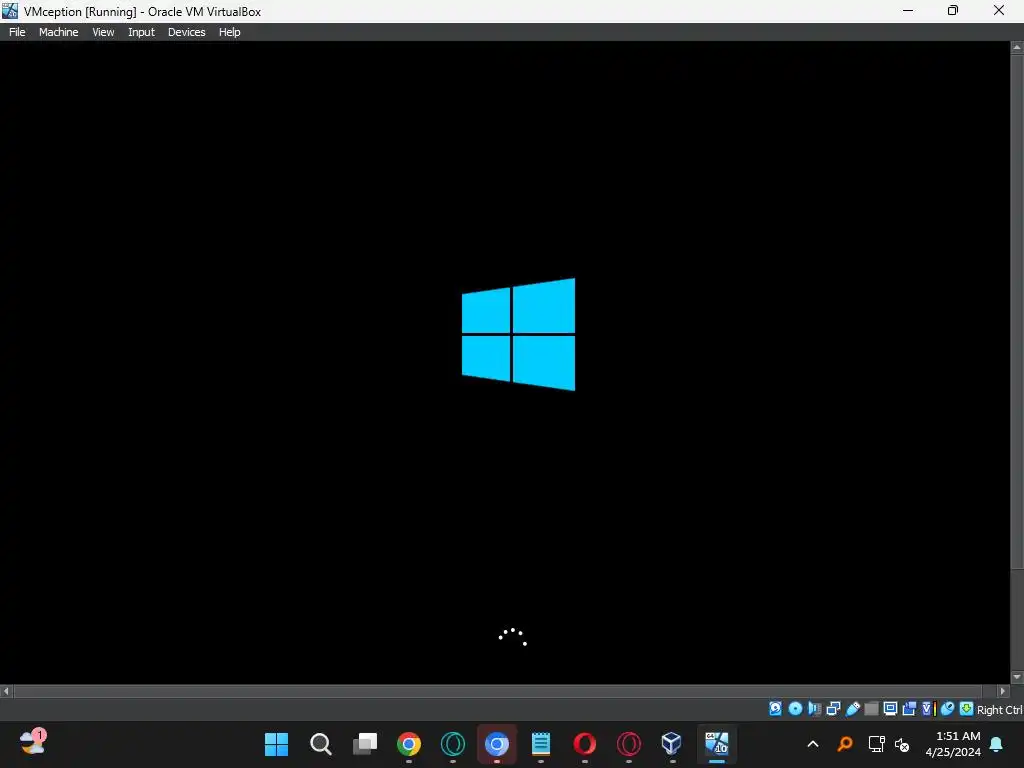Open the red outline Opera GX icon

click(629, 744)
